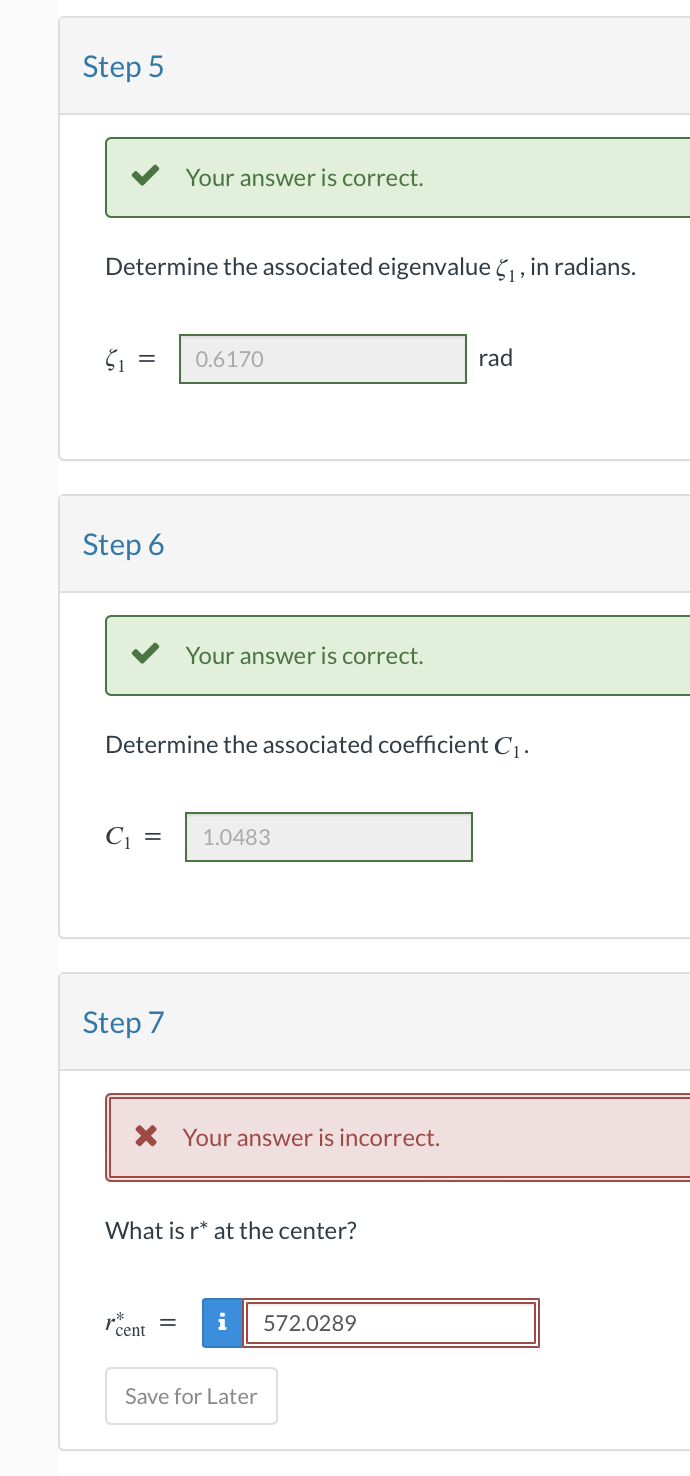
Task: Select the Save for Later button
Action: click(191, 1396)
